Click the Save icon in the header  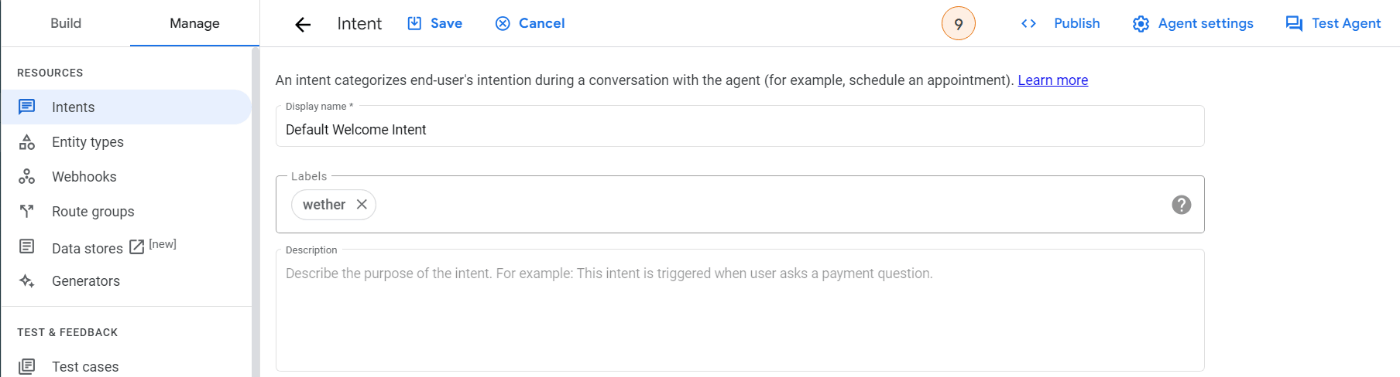pyautogui.click(x=415, y=23)
